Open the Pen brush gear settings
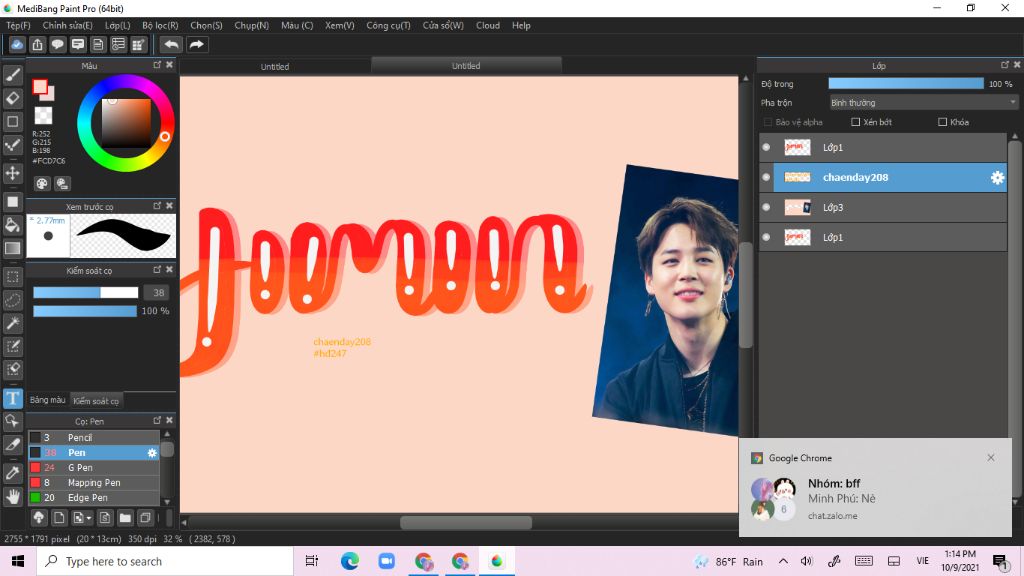 (152, 453)
